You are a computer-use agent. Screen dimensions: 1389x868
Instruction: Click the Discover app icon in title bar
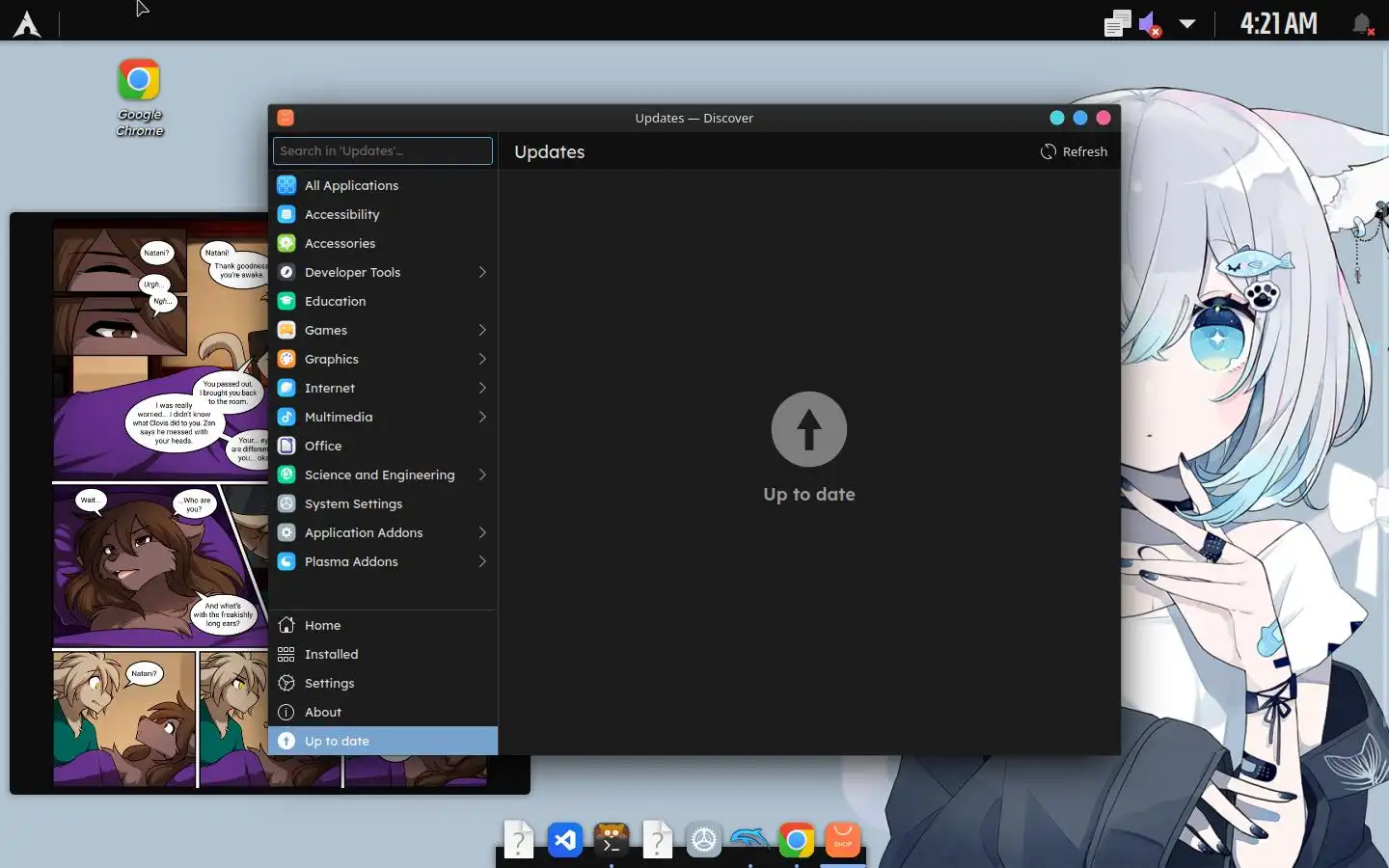point(286,118)
